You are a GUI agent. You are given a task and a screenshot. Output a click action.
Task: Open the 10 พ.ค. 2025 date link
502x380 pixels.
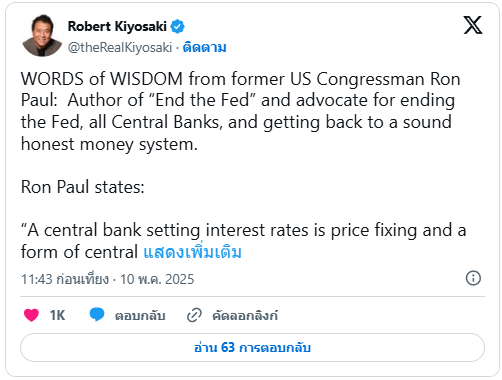point(157,279)
